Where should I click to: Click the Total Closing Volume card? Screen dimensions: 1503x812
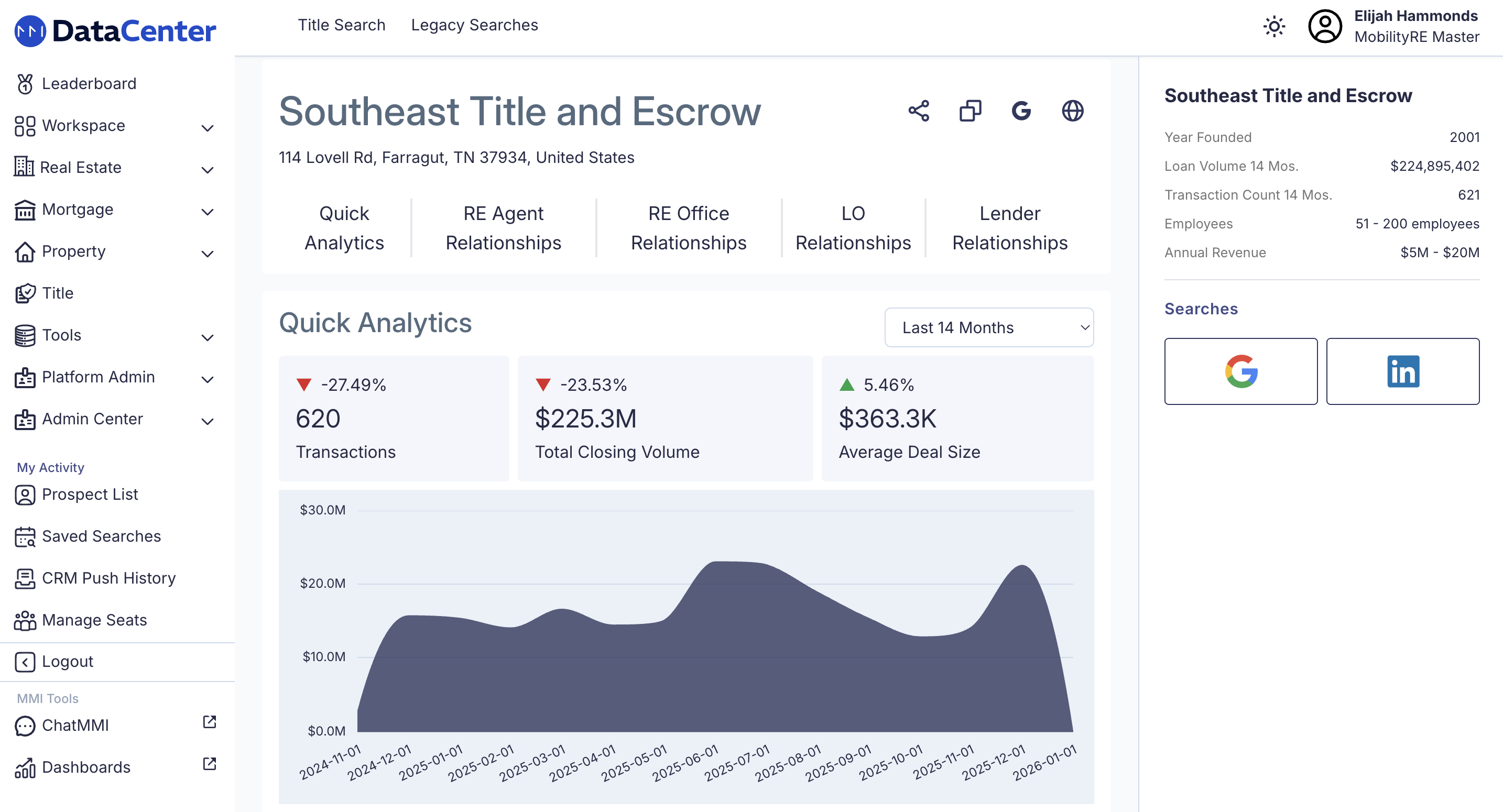[x=665, y=419]
